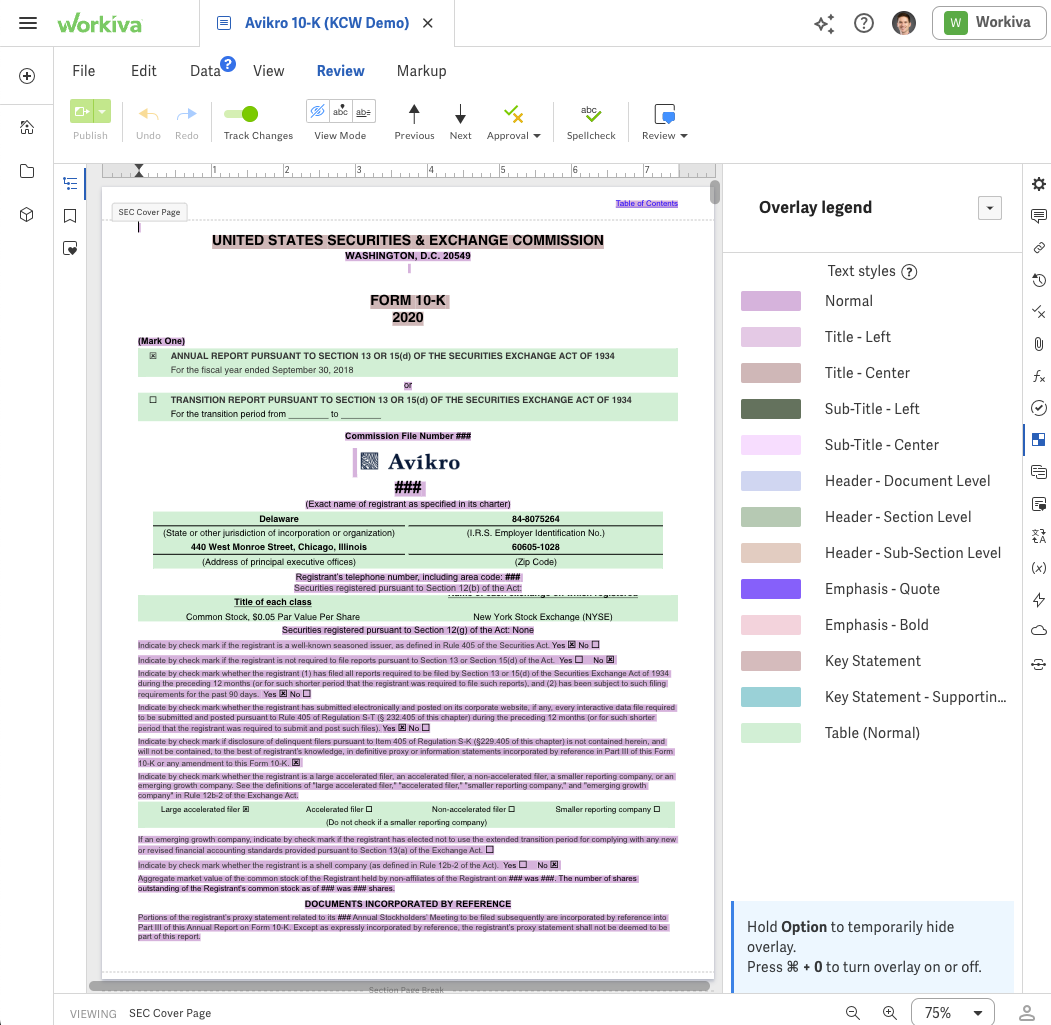
Task: Check the annual report checkbox
Action: click(153, 356)
